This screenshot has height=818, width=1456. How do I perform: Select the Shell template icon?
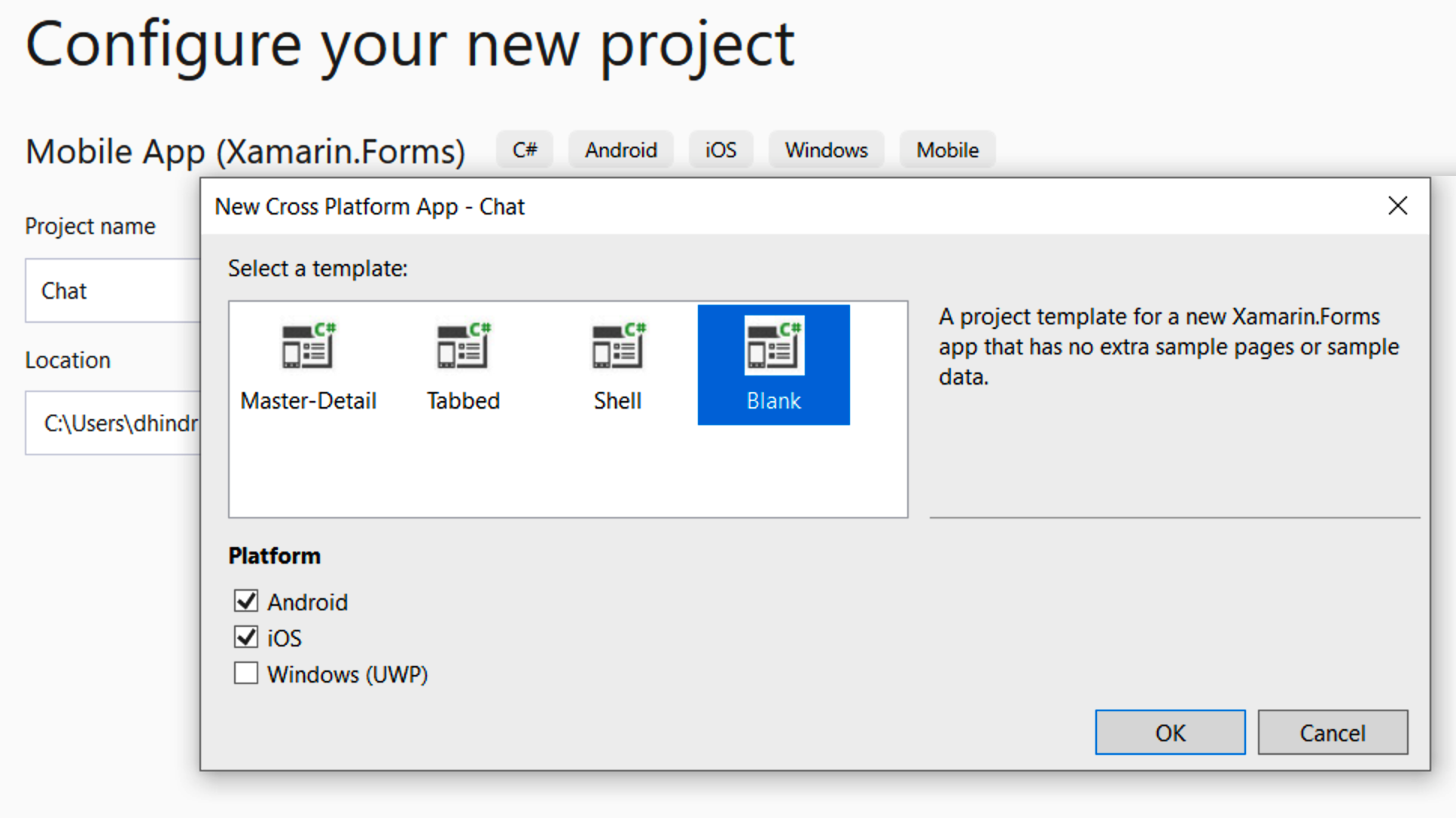(x=618, y=345)
